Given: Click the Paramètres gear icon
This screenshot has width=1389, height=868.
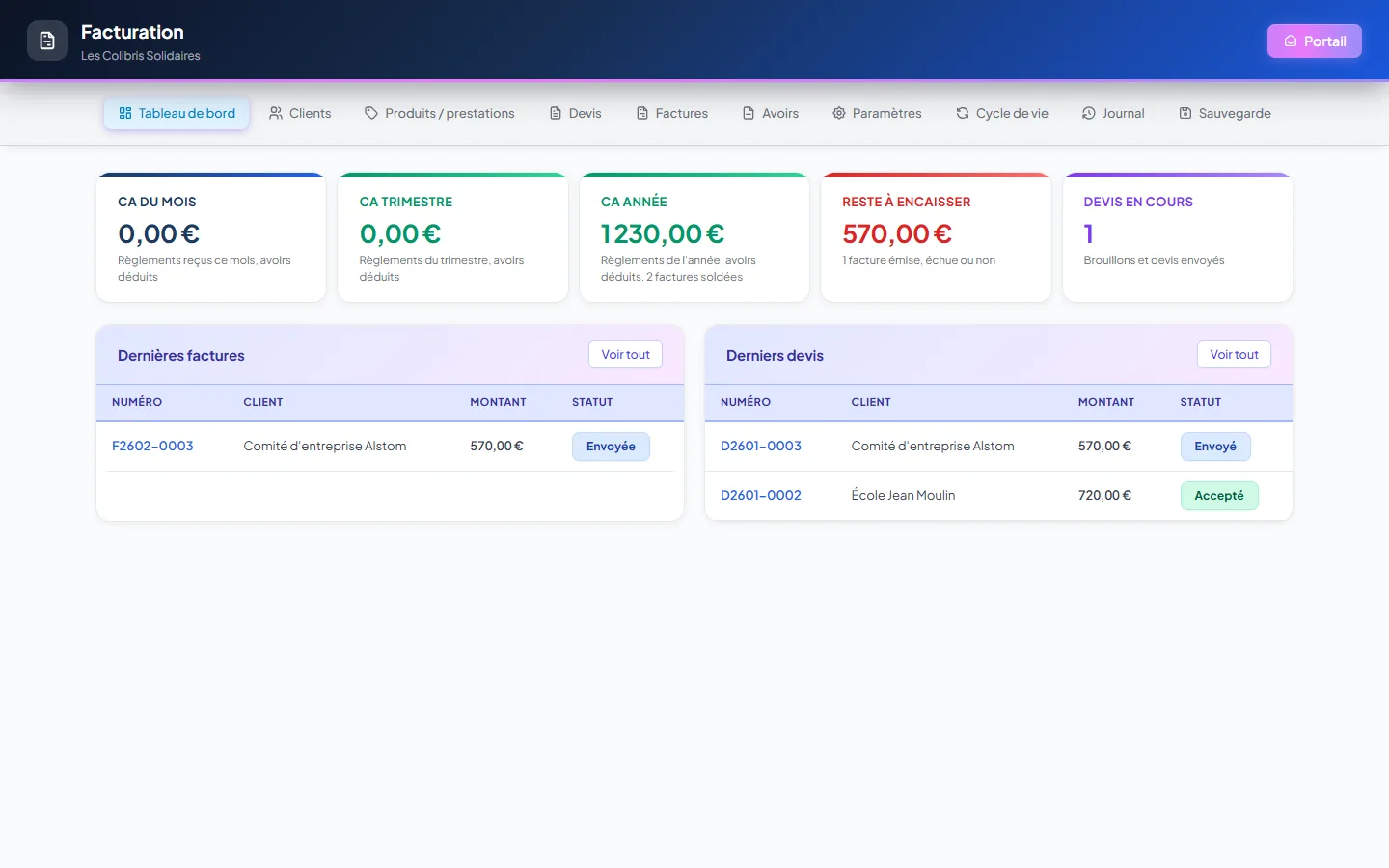Looking at the screenshot, I should point(839,113).
